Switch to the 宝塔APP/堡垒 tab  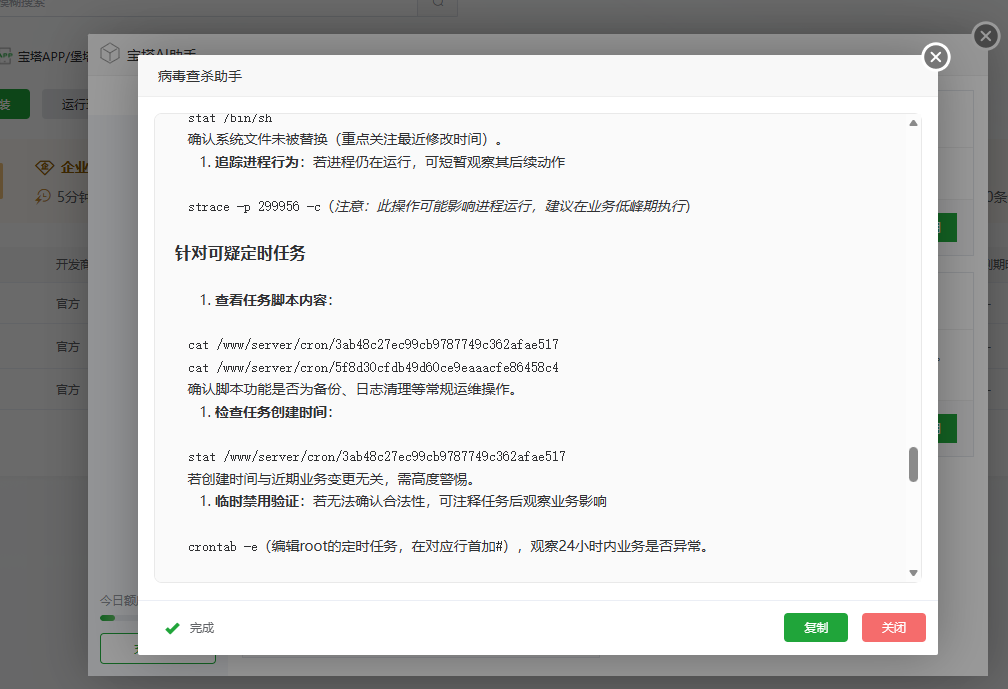point(55,53)
